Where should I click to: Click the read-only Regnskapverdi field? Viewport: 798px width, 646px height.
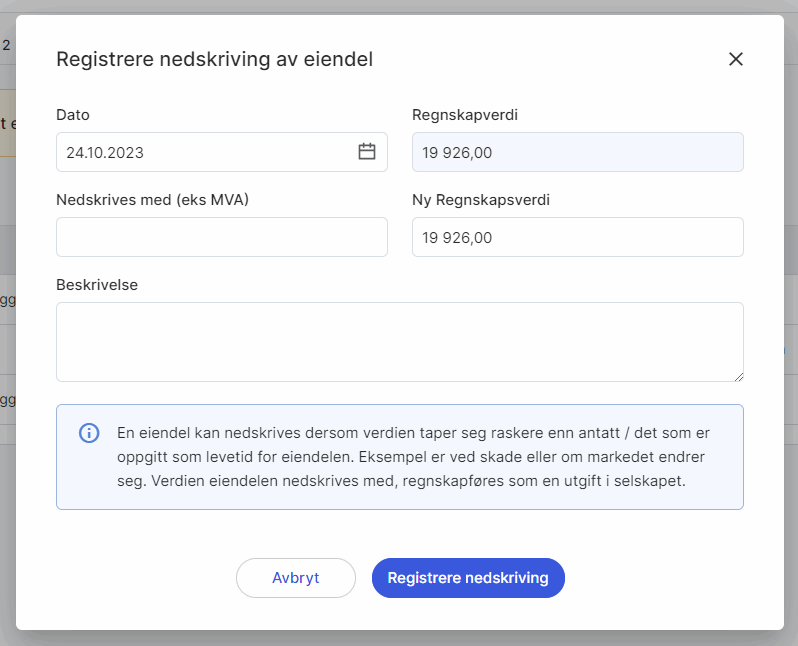tap(577, 152)
